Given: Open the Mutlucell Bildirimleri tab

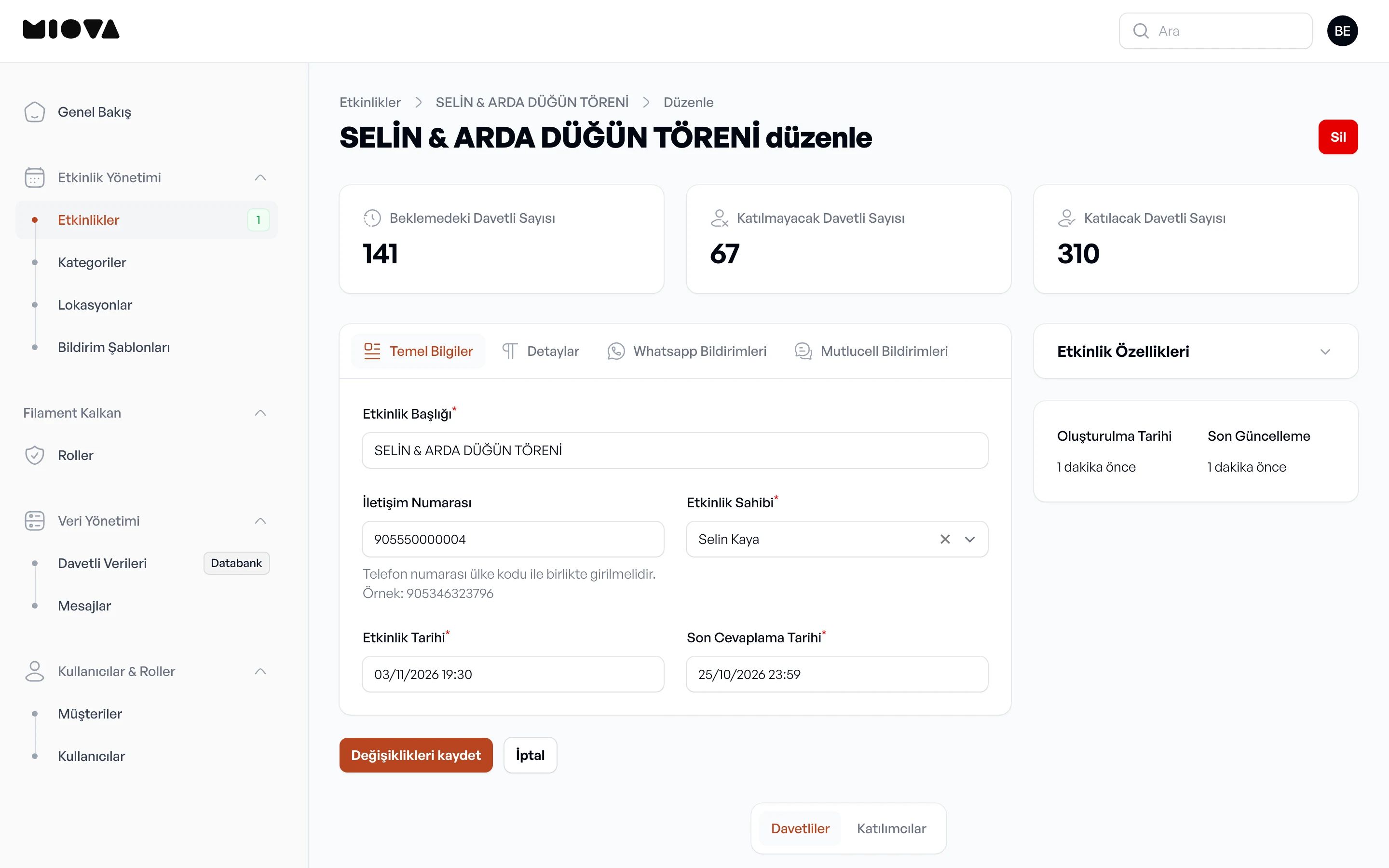Looking at the screenshot, I should point(872,352).
